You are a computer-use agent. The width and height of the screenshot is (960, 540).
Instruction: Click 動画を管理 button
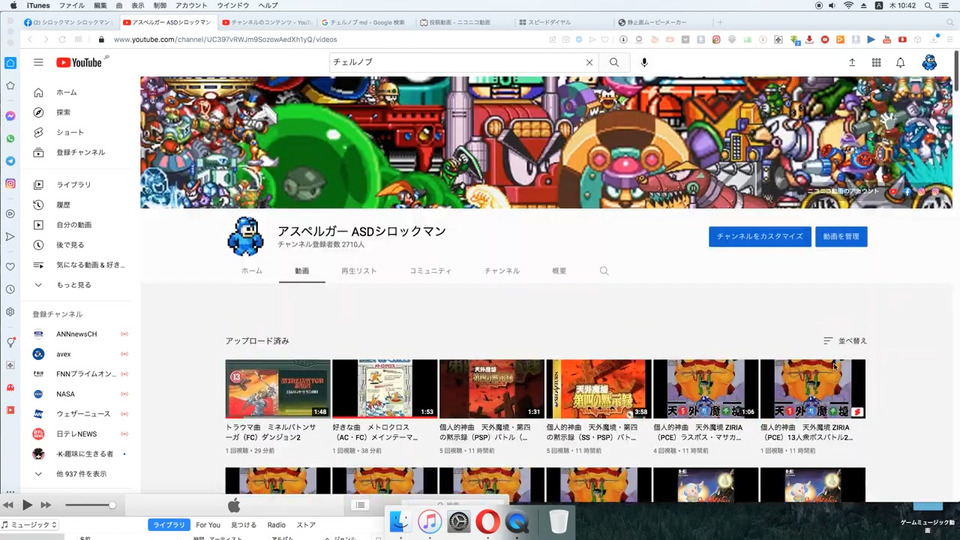[x=841, y=236]
